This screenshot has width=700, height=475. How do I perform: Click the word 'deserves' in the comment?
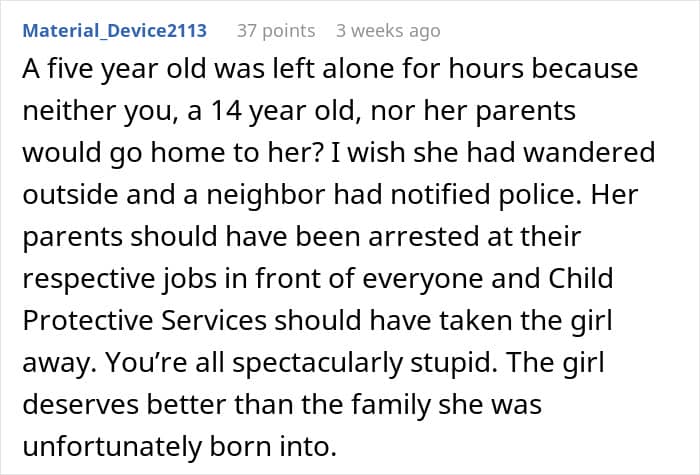click(80, 404)
